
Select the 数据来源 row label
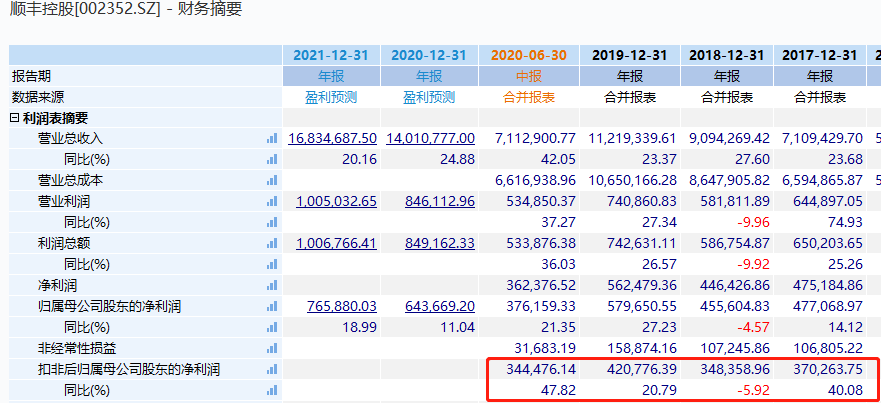click(38, 97)
